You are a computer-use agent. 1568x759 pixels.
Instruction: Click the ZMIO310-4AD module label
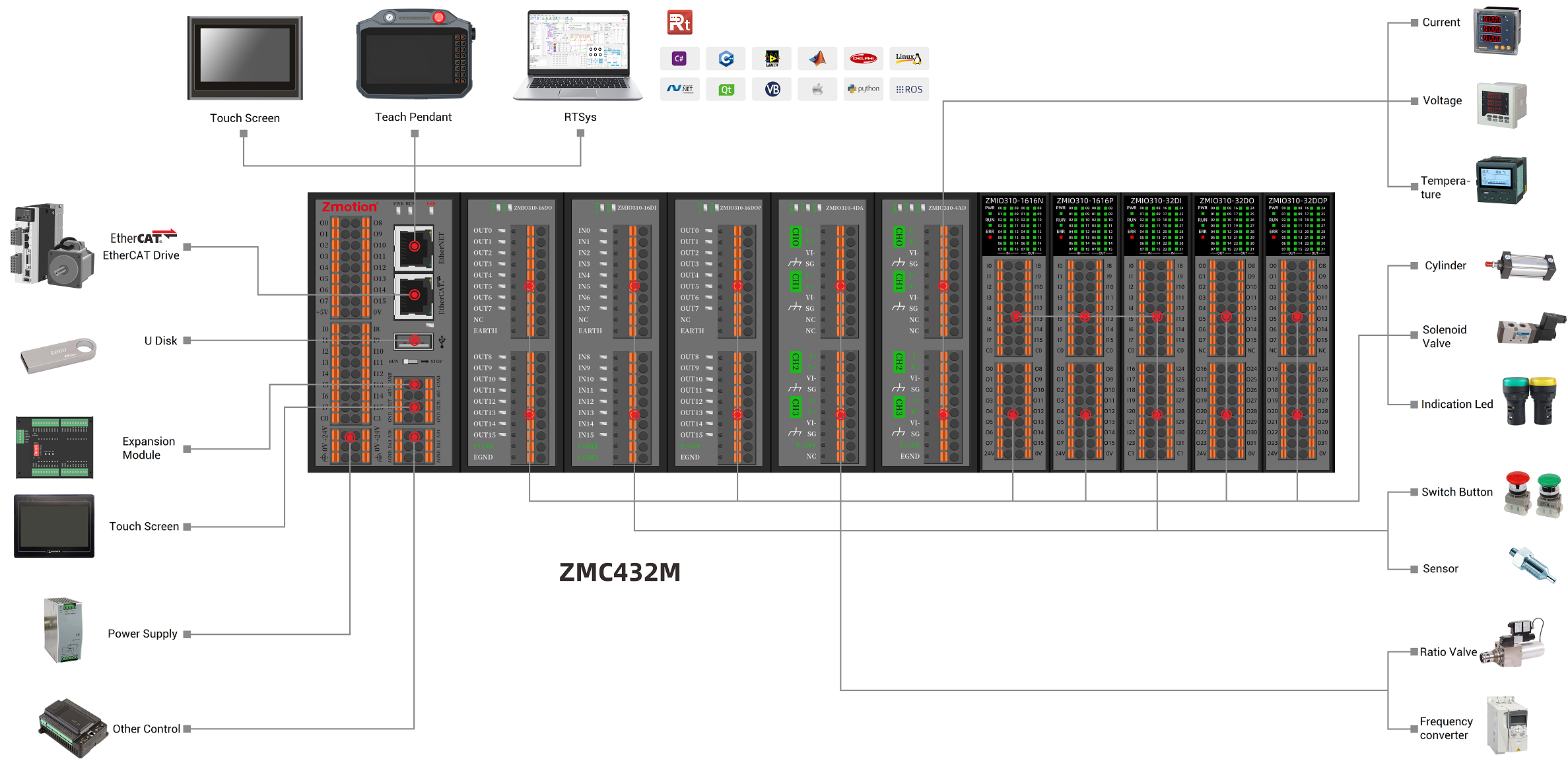tap(947, 208)
